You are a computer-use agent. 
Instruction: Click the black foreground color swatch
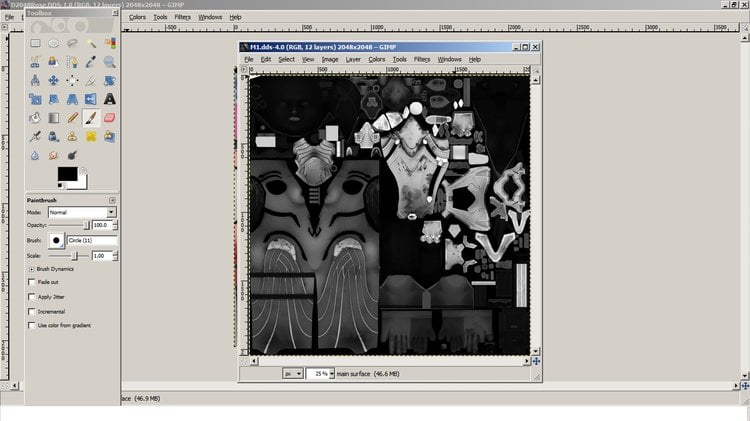tap(67, 174)
